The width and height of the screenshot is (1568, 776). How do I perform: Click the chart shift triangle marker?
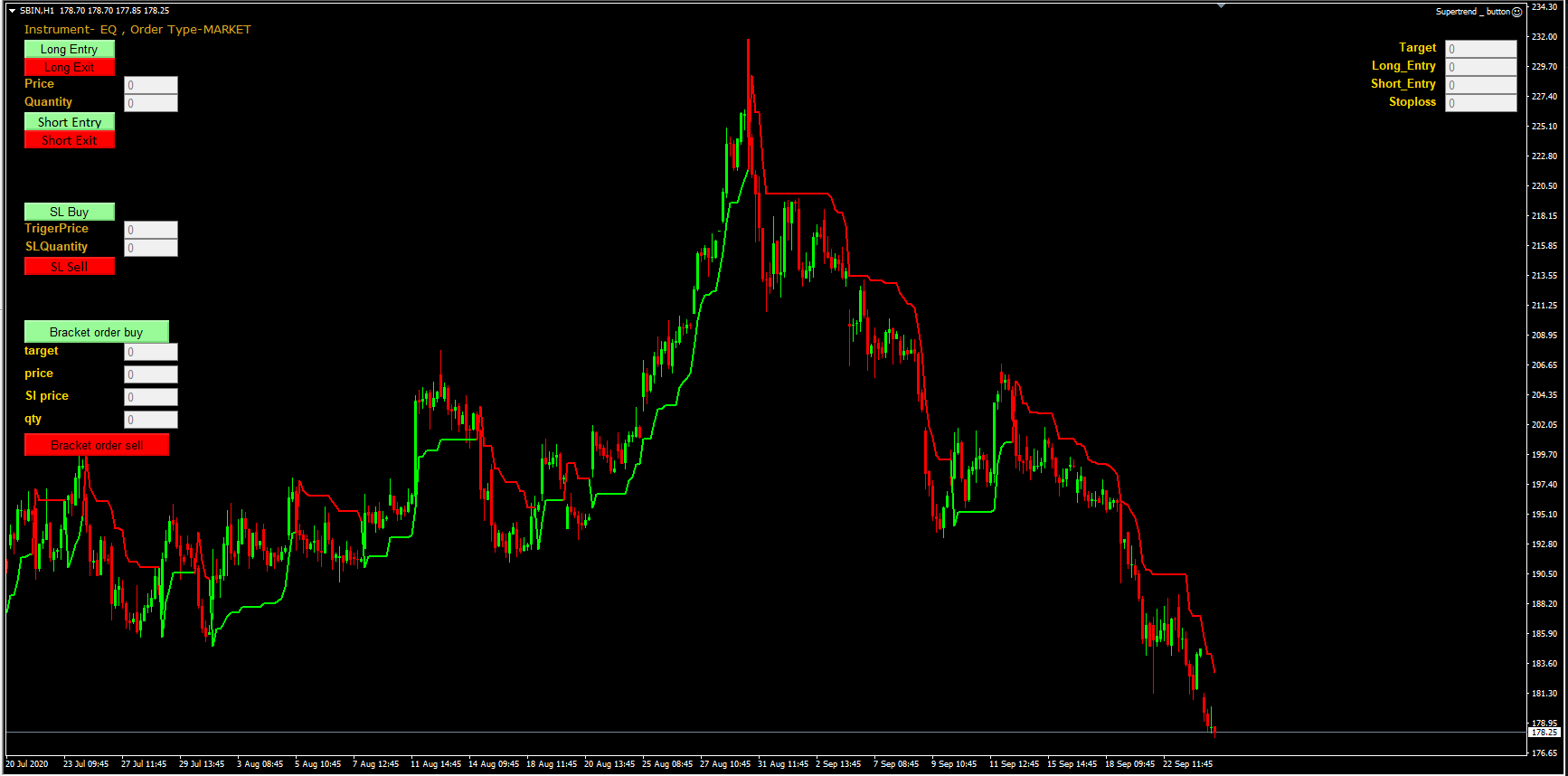point(1222,5)
